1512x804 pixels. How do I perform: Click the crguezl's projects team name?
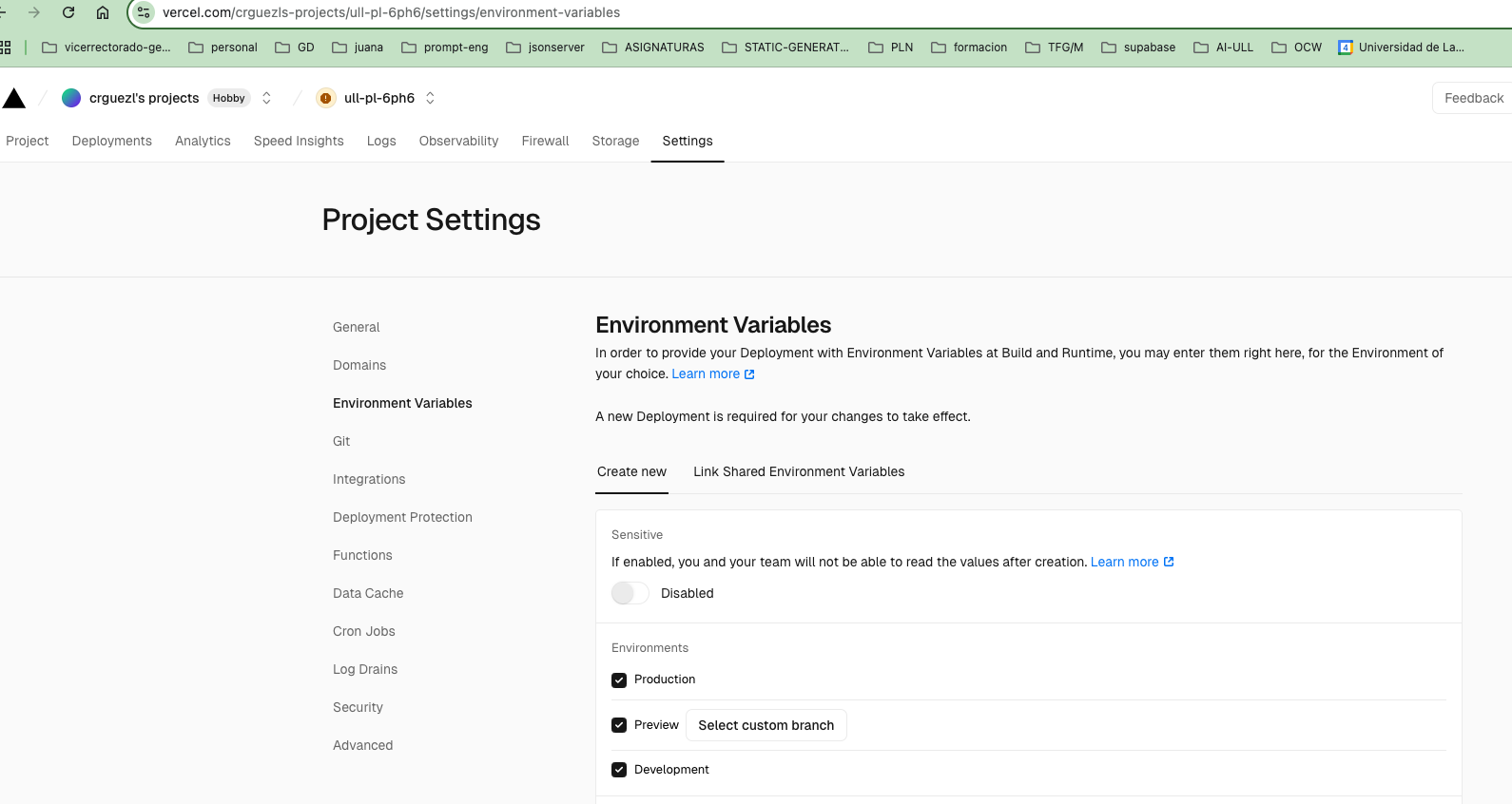tap(144, 98)
